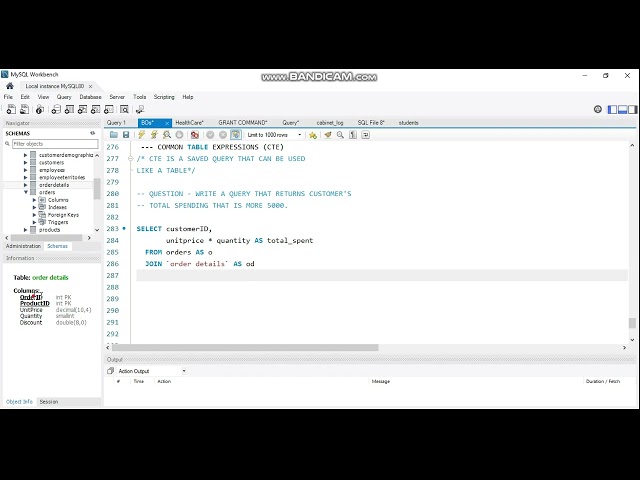Click Rollback transaction icon
This screenshot has width=640, height=480.
223,135
